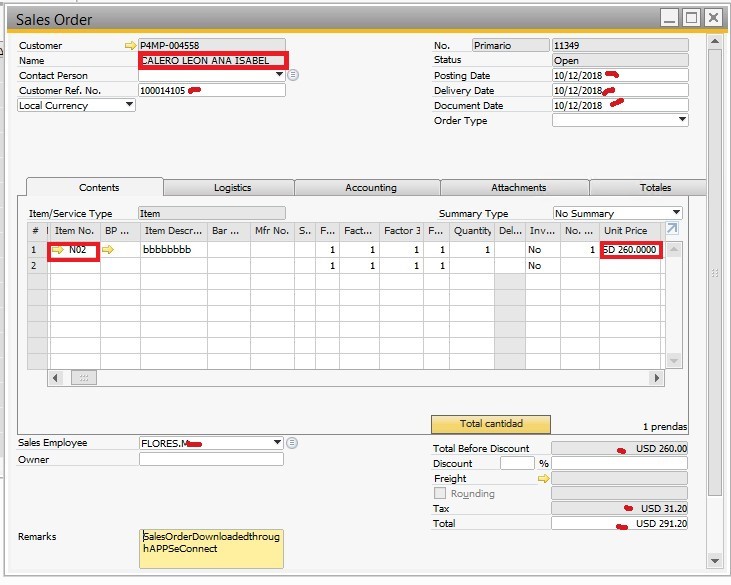Switch to the Accounting tab

point(370,188)
